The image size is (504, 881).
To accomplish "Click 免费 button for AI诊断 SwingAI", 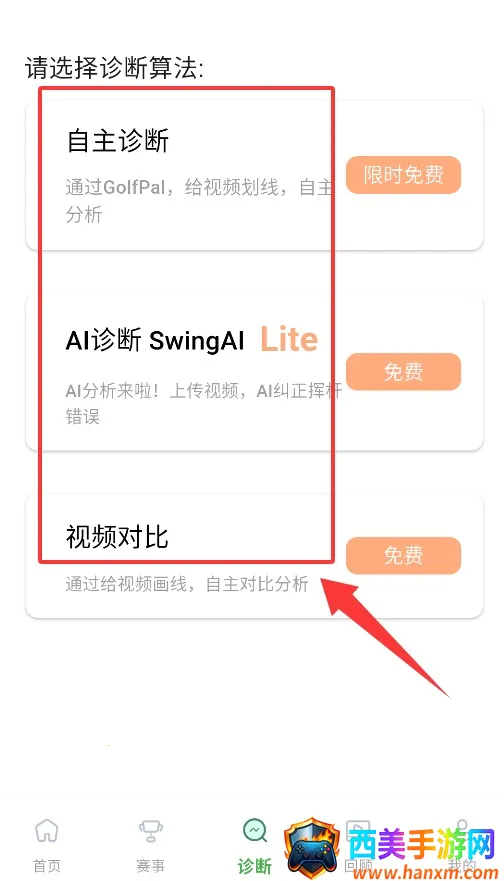I will pos(403,371).
